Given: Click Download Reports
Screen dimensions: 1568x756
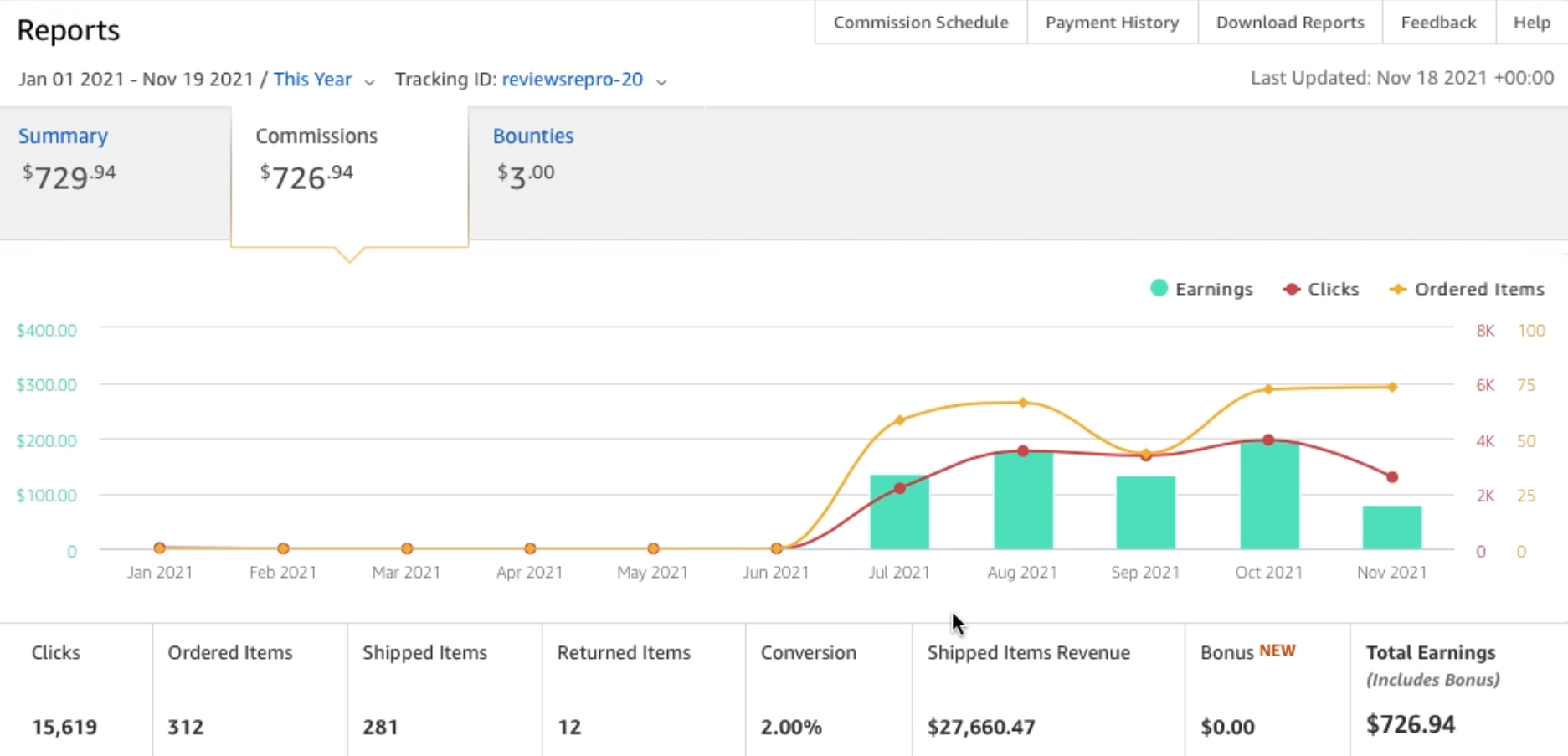Looking at the screenshot, I should pos(1290,23).
